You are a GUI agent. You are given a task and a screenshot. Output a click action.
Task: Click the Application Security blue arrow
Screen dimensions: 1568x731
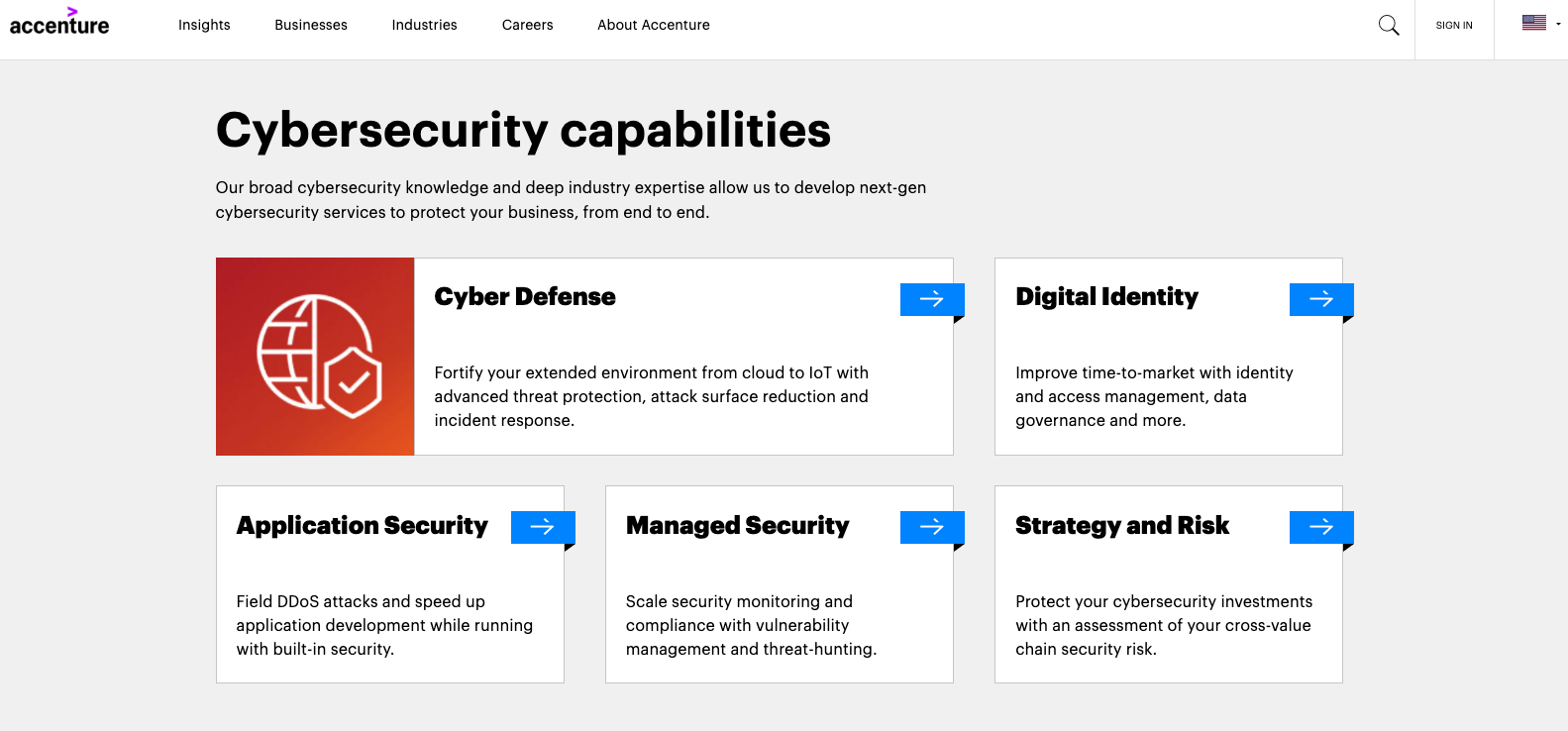542,527
